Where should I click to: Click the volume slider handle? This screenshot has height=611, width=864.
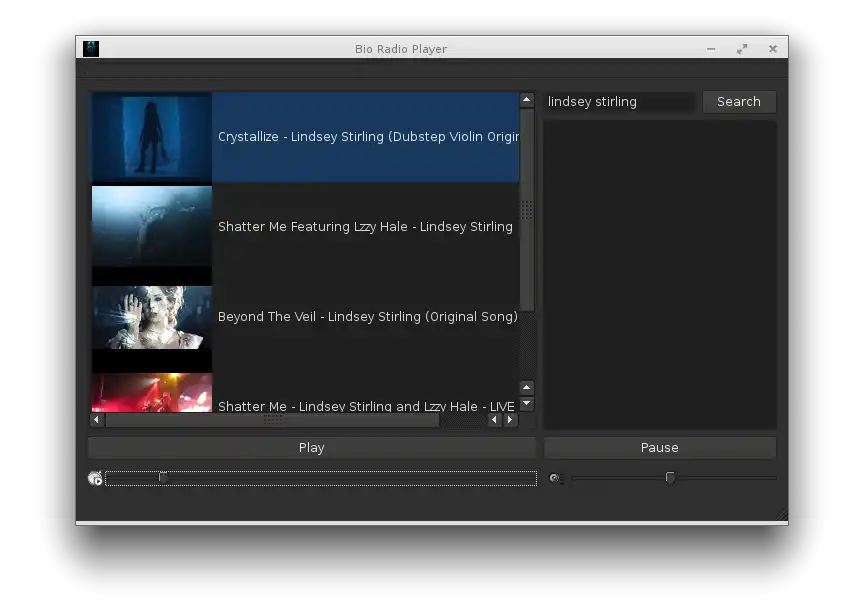pos(670,478)
